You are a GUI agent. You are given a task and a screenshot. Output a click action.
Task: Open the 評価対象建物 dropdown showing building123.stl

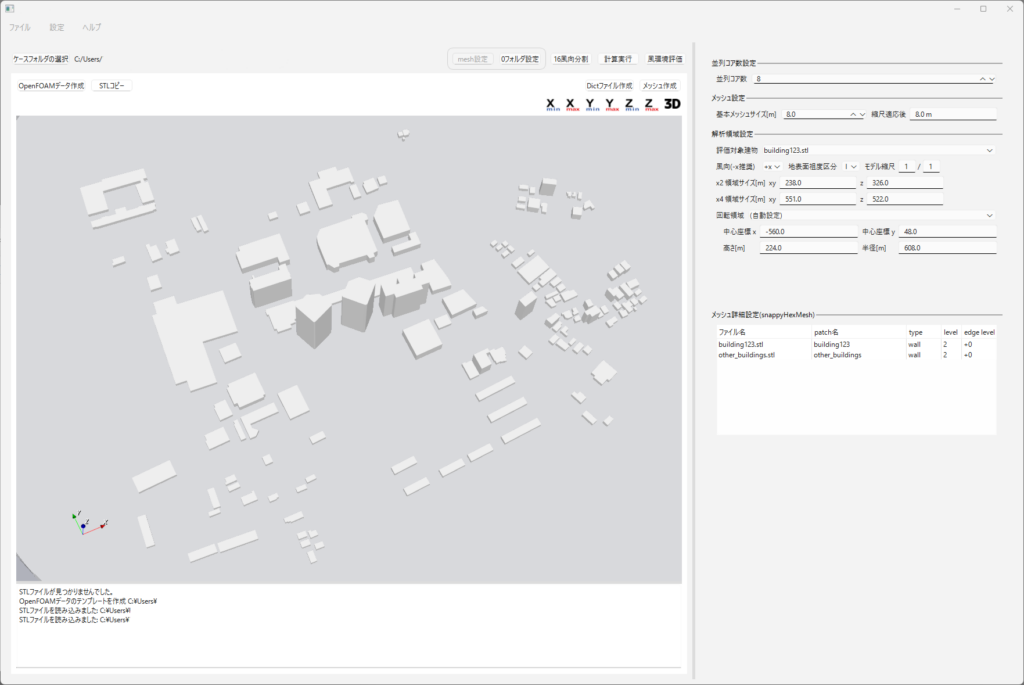click(878, 150)
